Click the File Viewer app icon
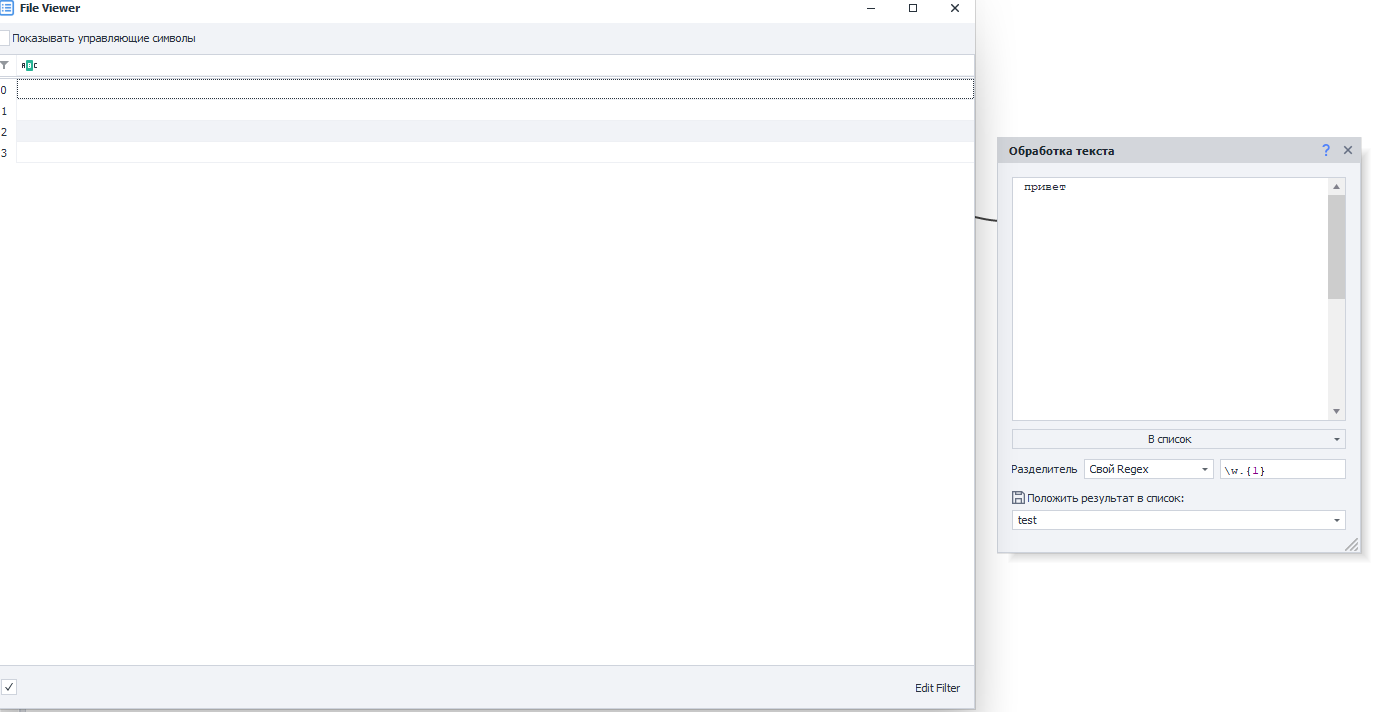This screenshot has height=712, width=1384. click(6, 8)
